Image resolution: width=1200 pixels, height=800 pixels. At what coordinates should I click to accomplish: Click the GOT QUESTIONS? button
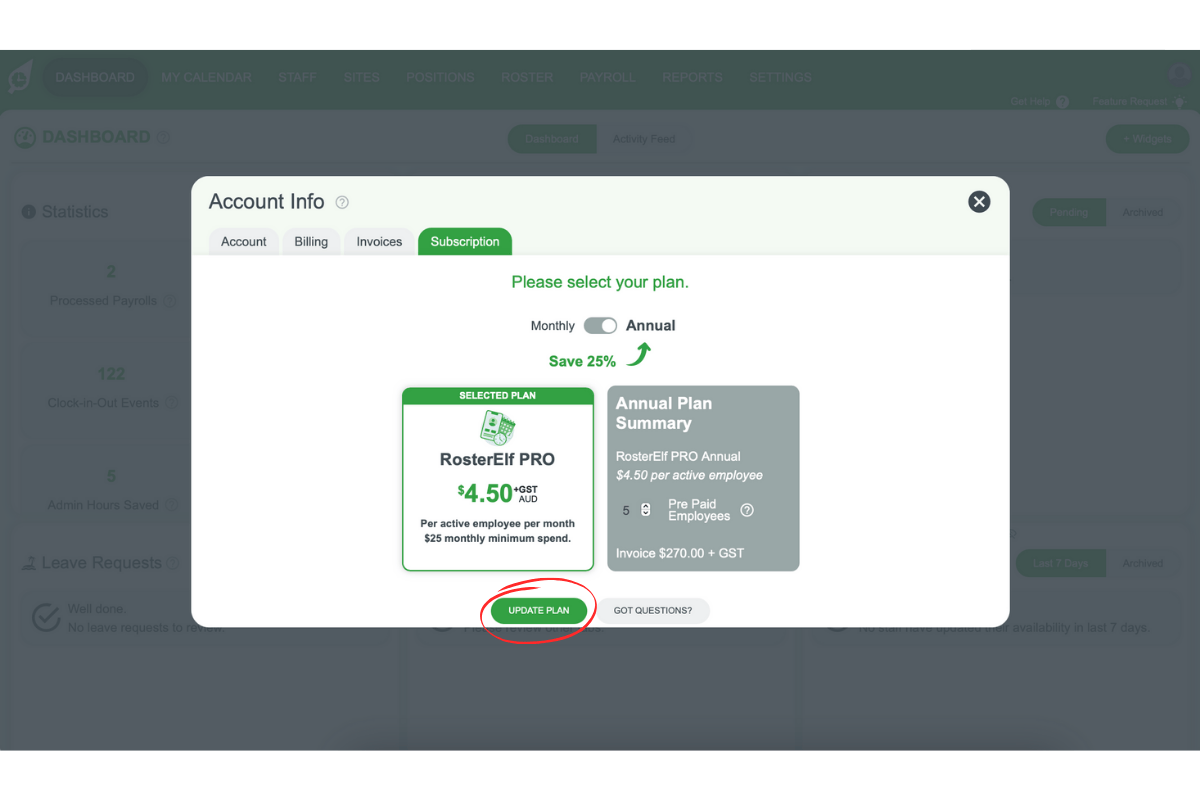click(653, 610)
